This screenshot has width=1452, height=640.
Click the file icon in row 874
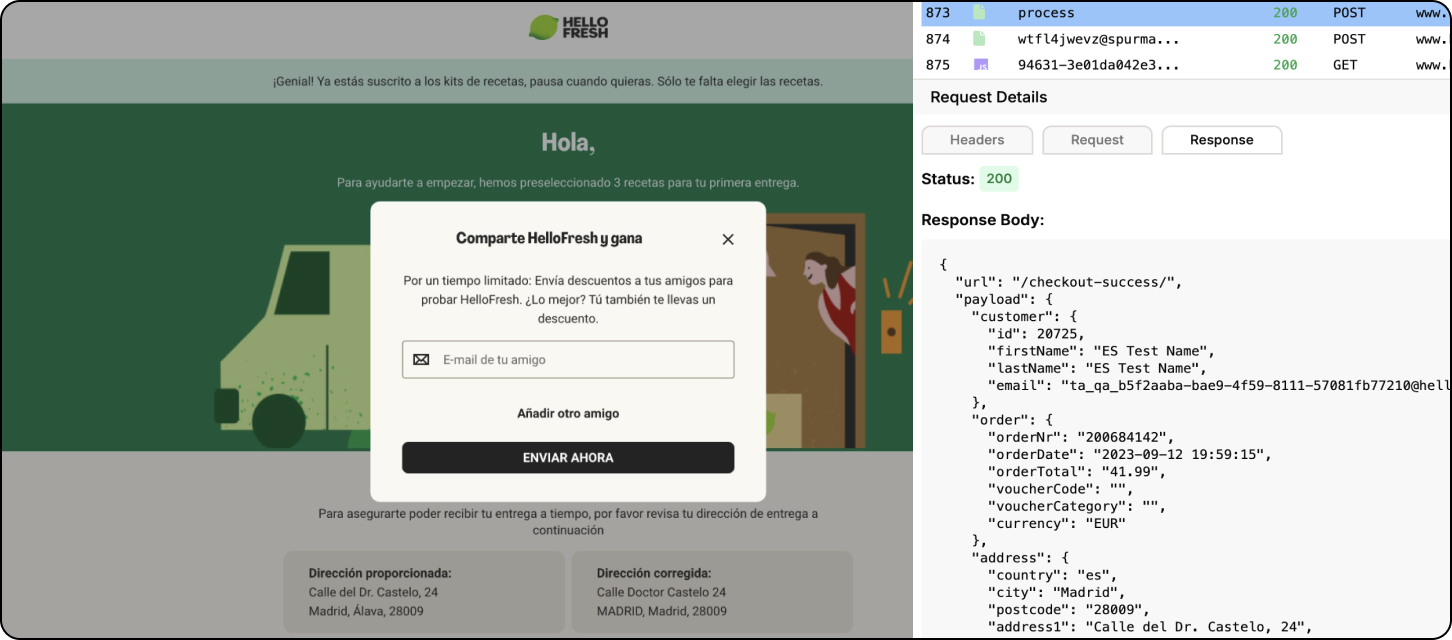pyautogui.click(x=980, y=39)
